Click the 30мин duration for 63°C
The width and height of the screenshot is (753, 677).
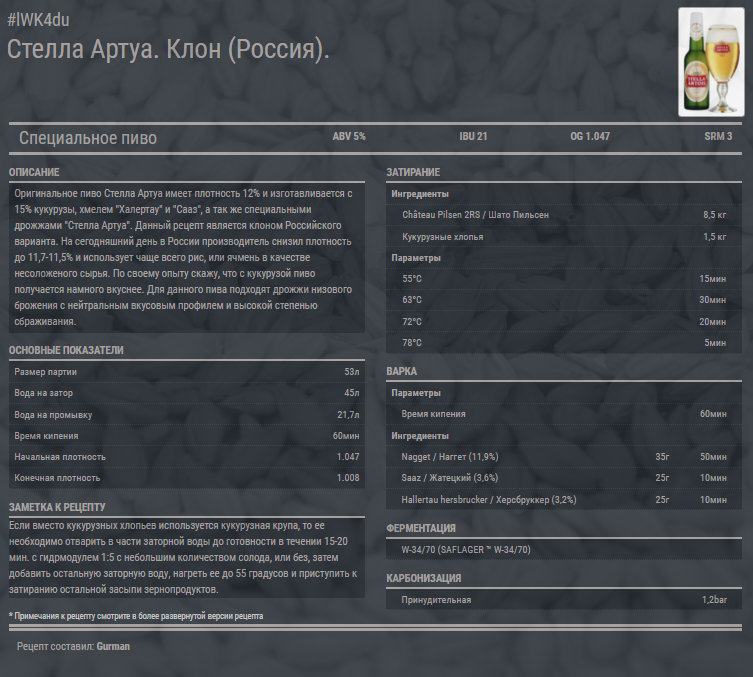pyautogui.click(x=713, y=300)
